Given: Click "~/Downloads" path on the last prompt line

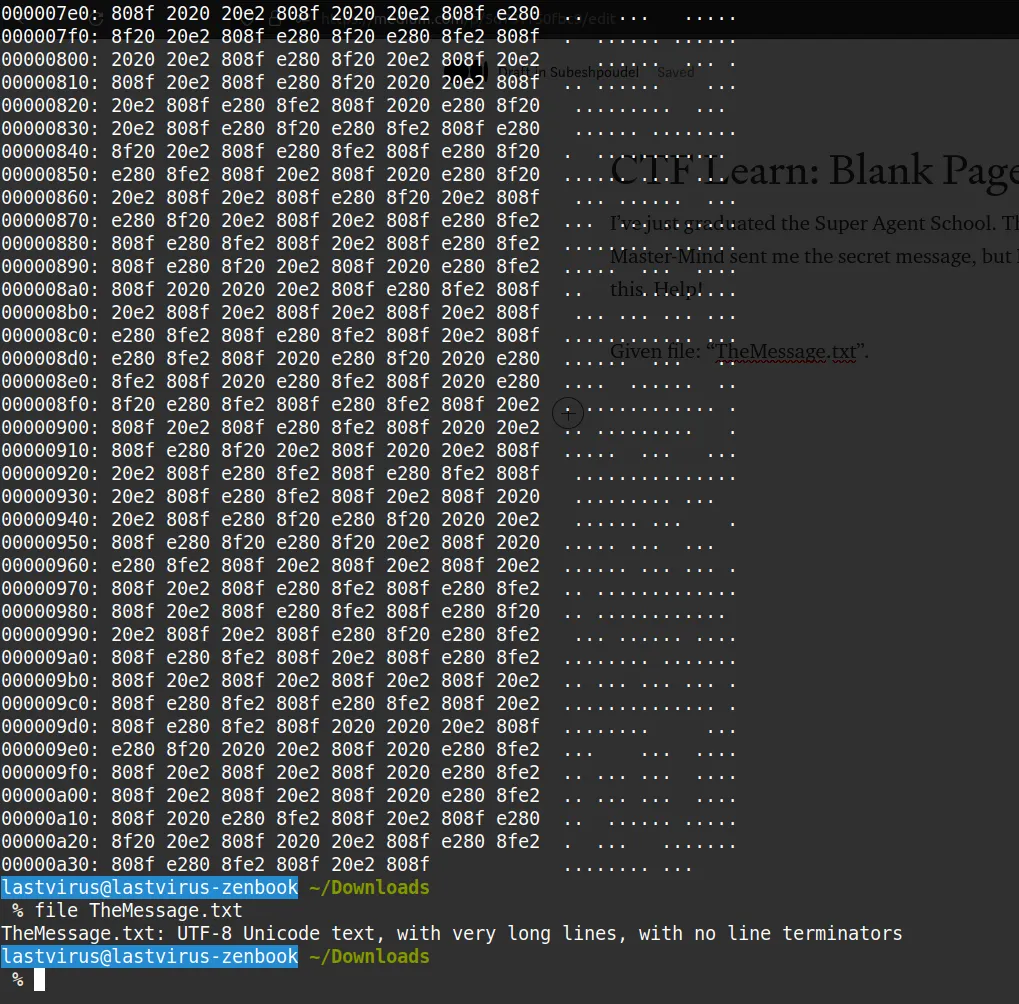Looking at the screenshot, I should click(x=369, y=957).
